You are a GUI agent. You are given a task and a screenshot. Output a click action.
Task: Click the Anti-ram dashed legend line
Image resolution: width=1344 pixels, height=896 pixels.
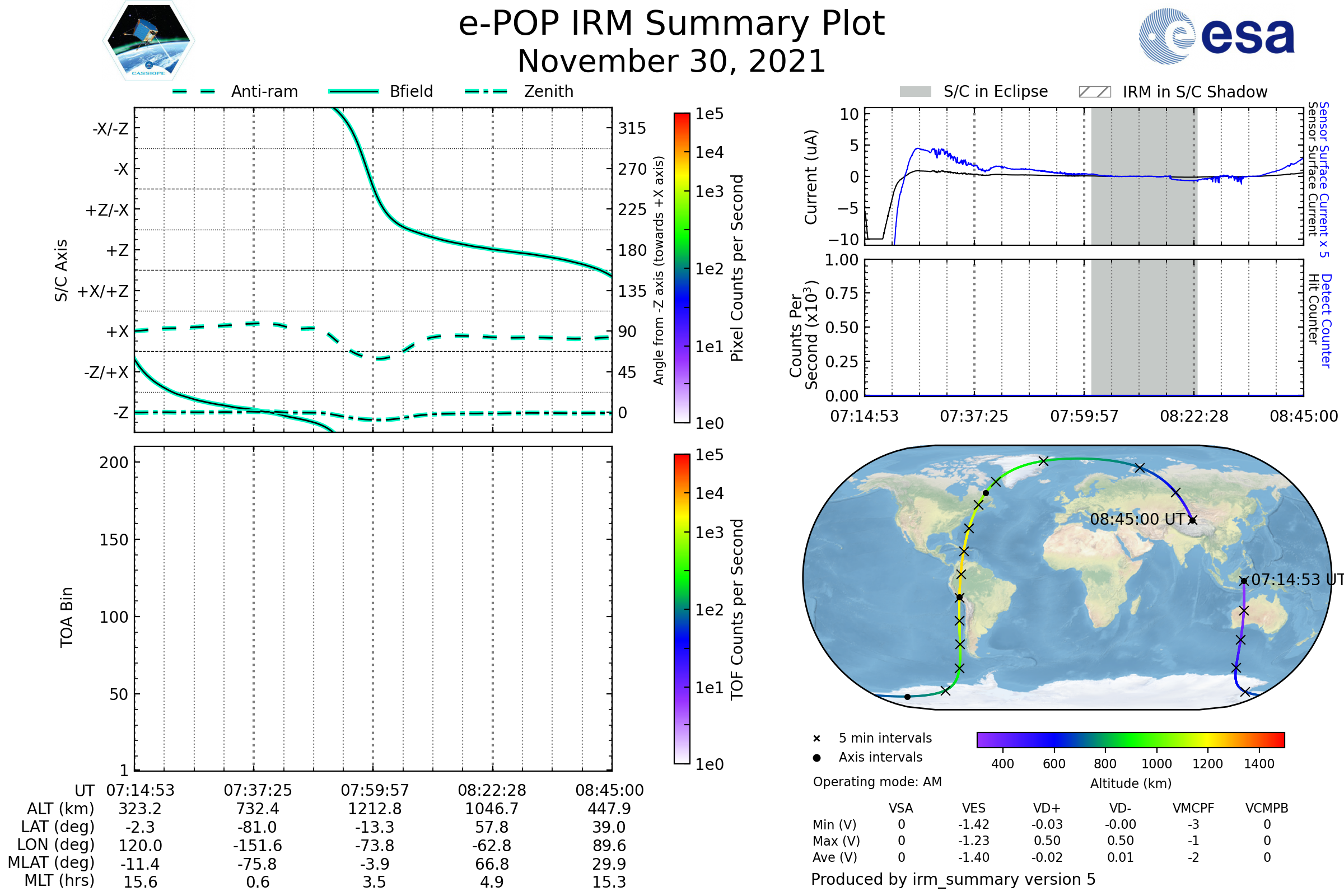click(x=194, y=91)
